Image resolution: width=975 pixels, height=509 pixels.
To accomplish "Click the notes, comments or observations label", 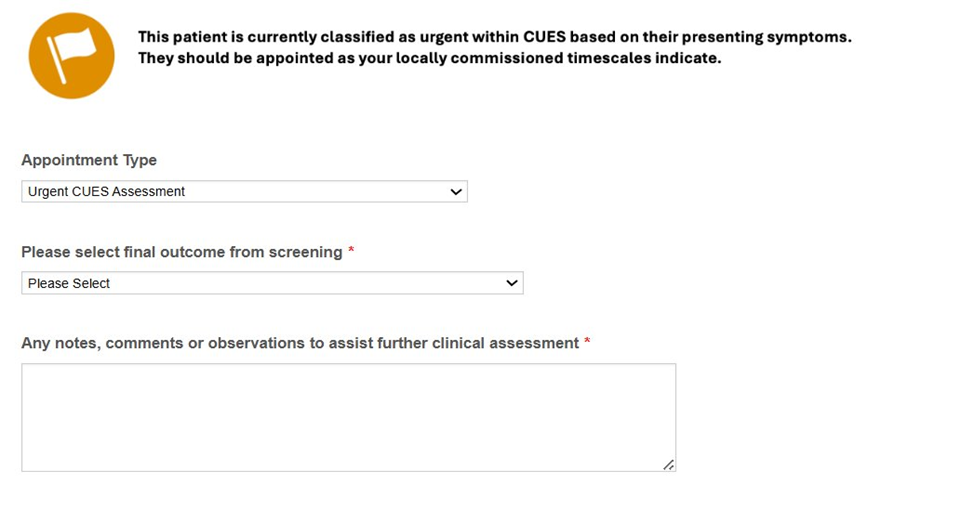I will tap(300, 343).
